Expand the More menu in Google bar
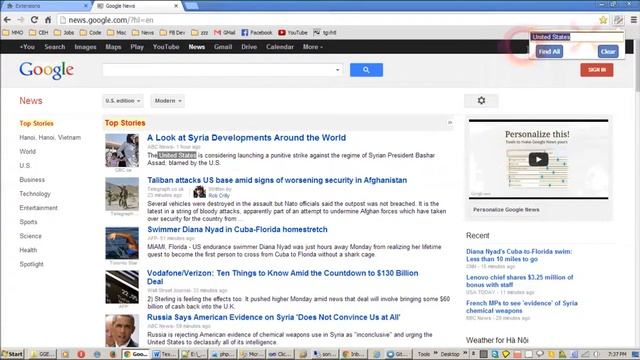Image resolution: width=640 pixels, height=360 pixels. [313, 47]
